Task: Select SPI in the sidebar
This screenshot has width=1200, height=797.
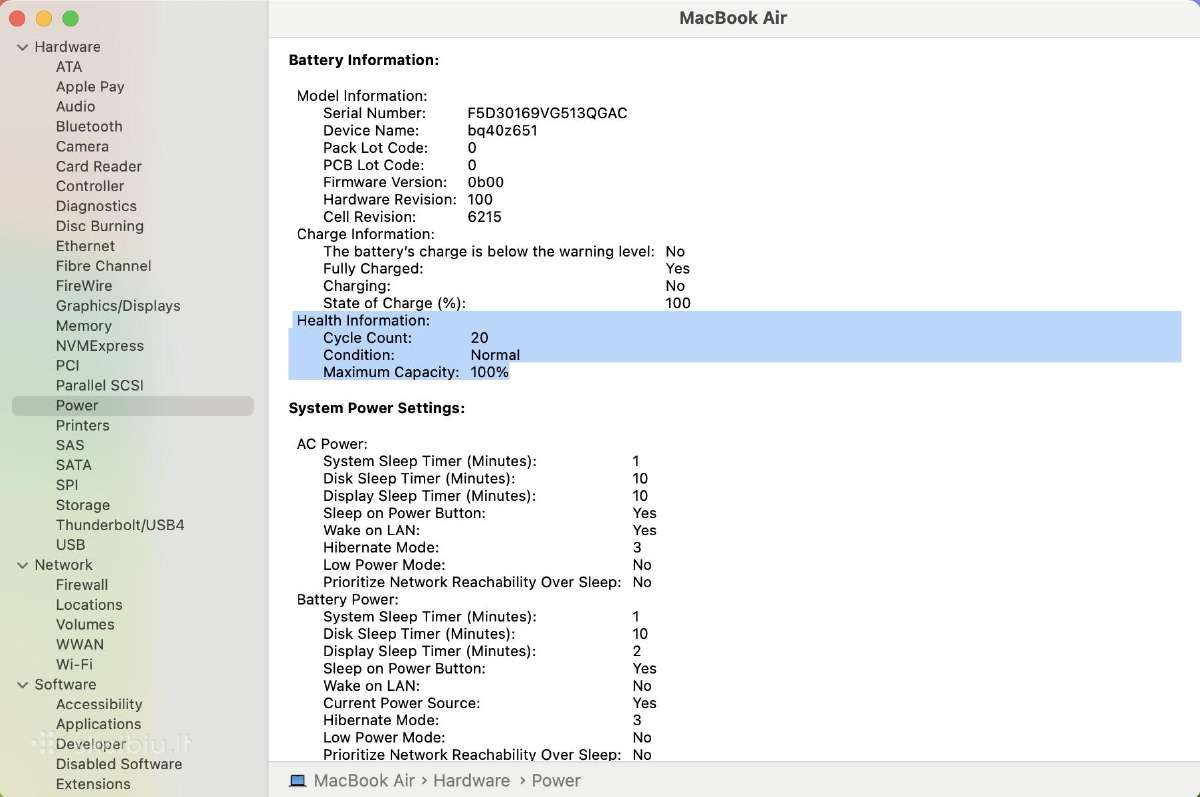Action: pyautogui.click(x=67, y=486)
